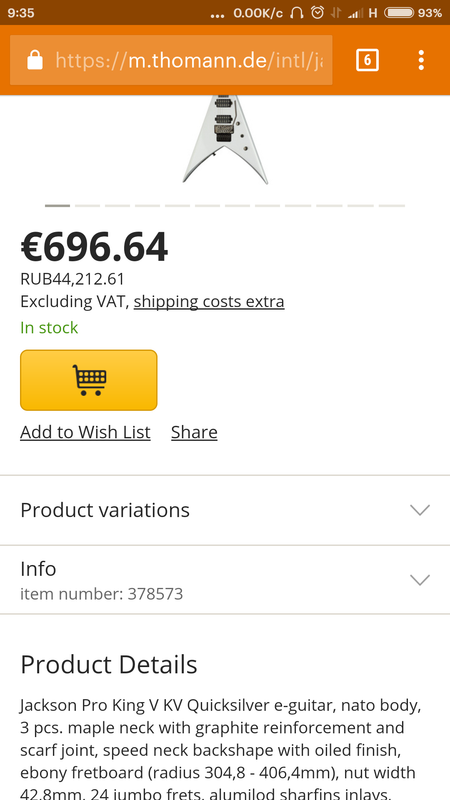This screenshot has width=450, height=800.
Task: Click the Product variations chevron arrow
Action: coord(420,510)
